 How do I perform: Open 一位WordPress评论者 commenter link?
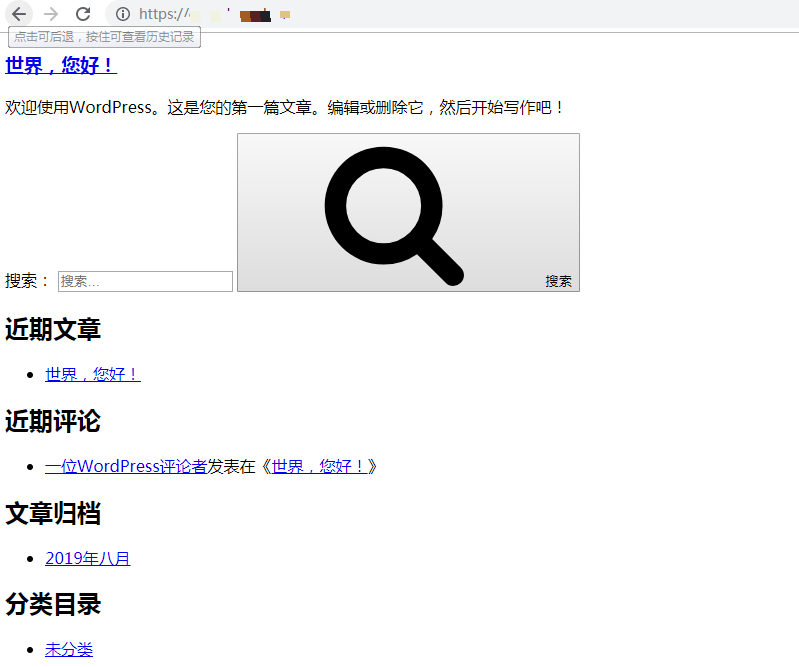(126, 466)
